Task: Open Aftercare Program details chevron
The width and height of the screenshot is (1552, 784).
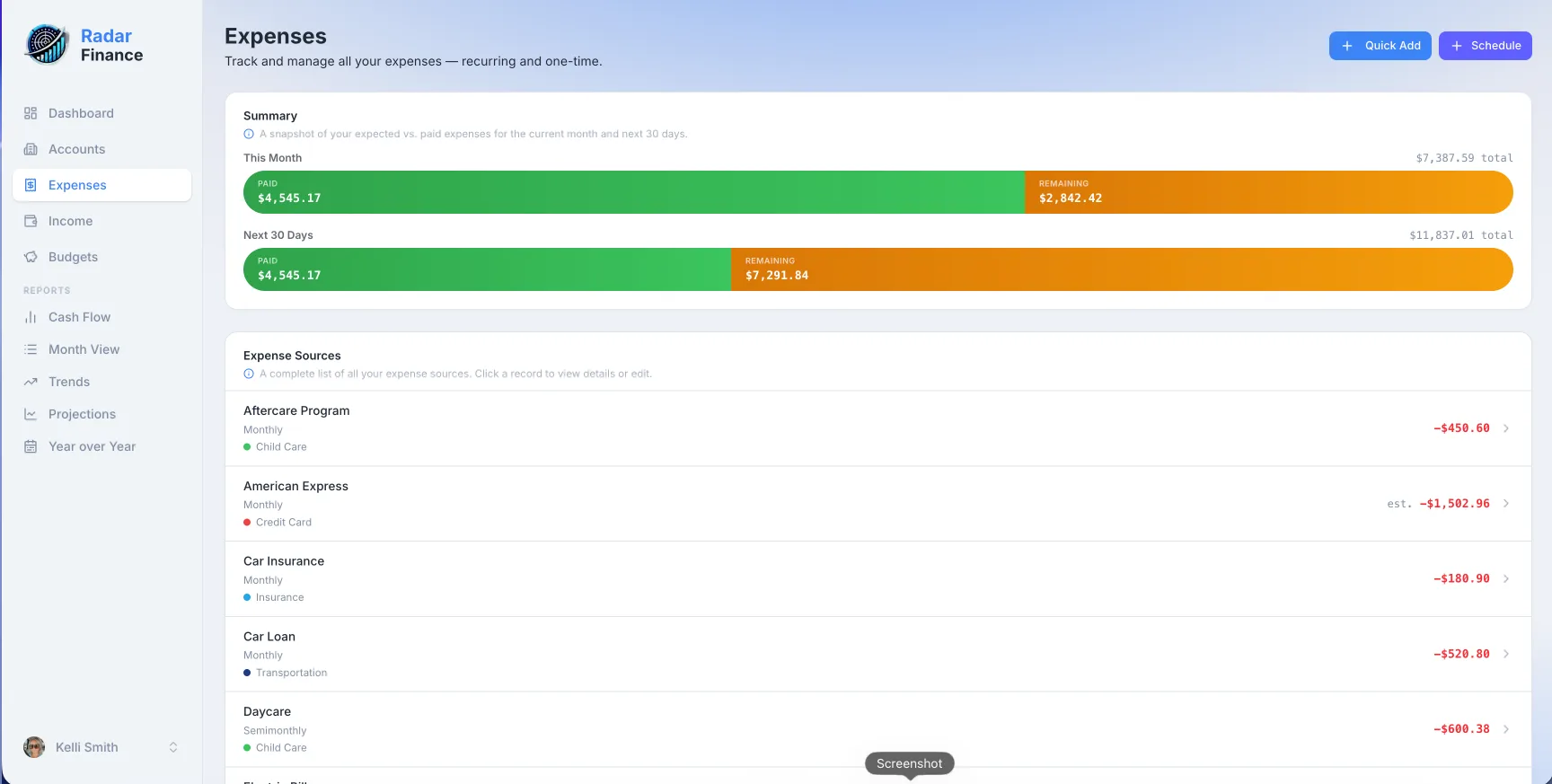Action: pyautogui.click(x=1506, y=428)
